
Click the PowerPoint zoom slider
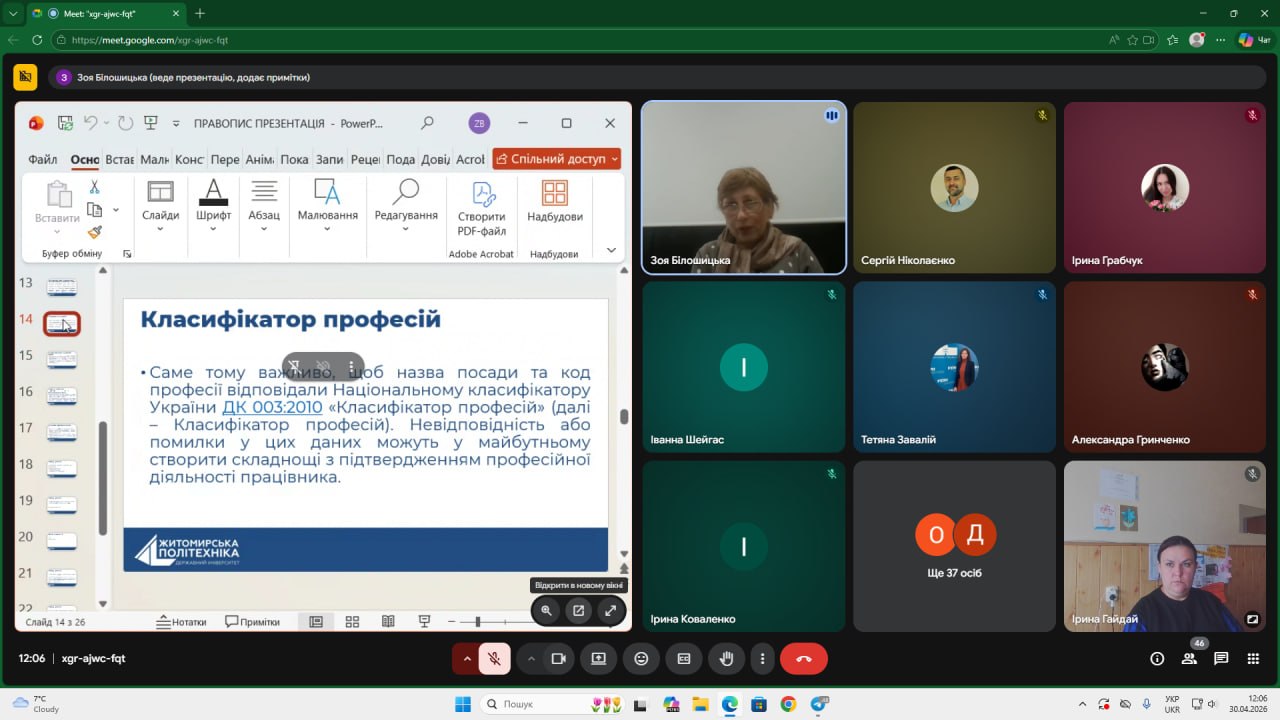click(x=478, y=622)
